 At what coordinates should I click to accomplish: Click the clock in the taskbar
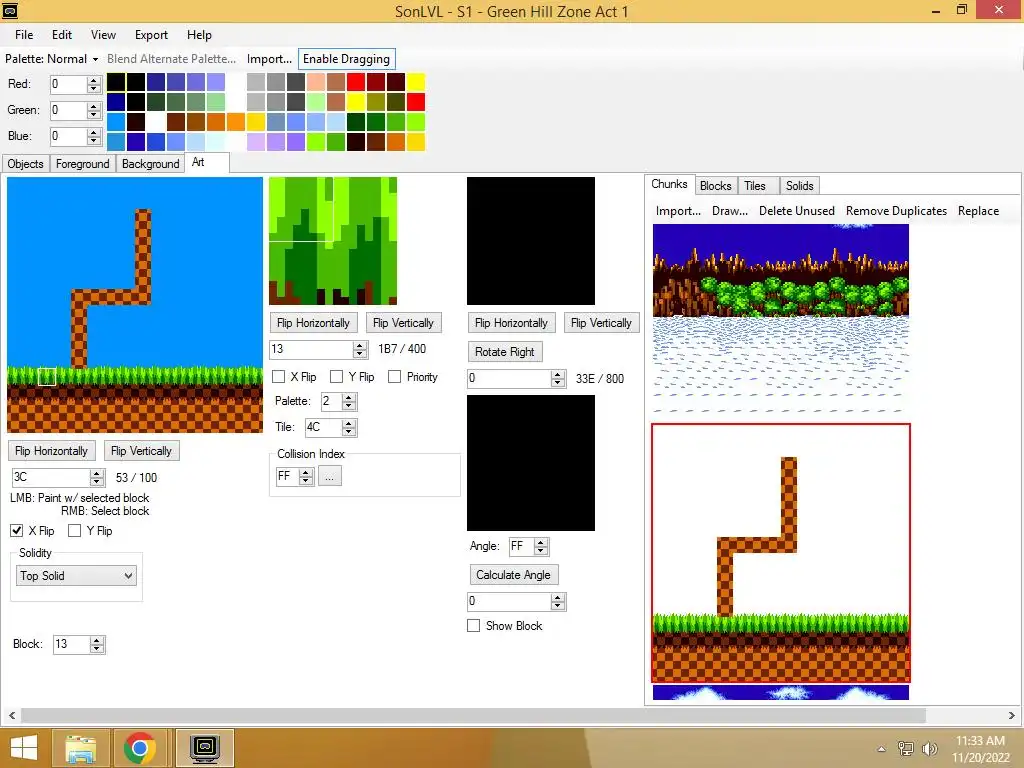pos(980,749)
